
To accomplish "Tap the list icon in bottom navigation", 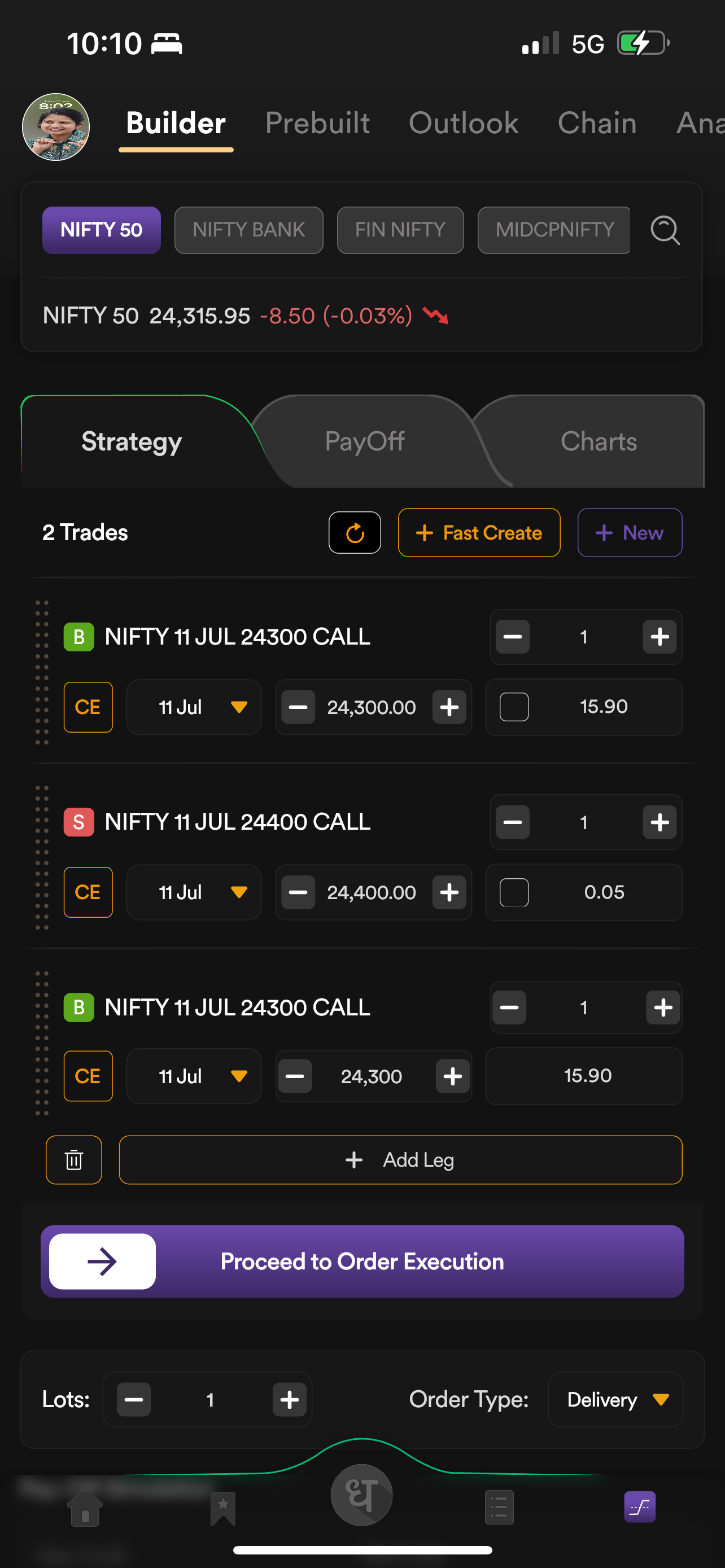I will (499, 1508).
